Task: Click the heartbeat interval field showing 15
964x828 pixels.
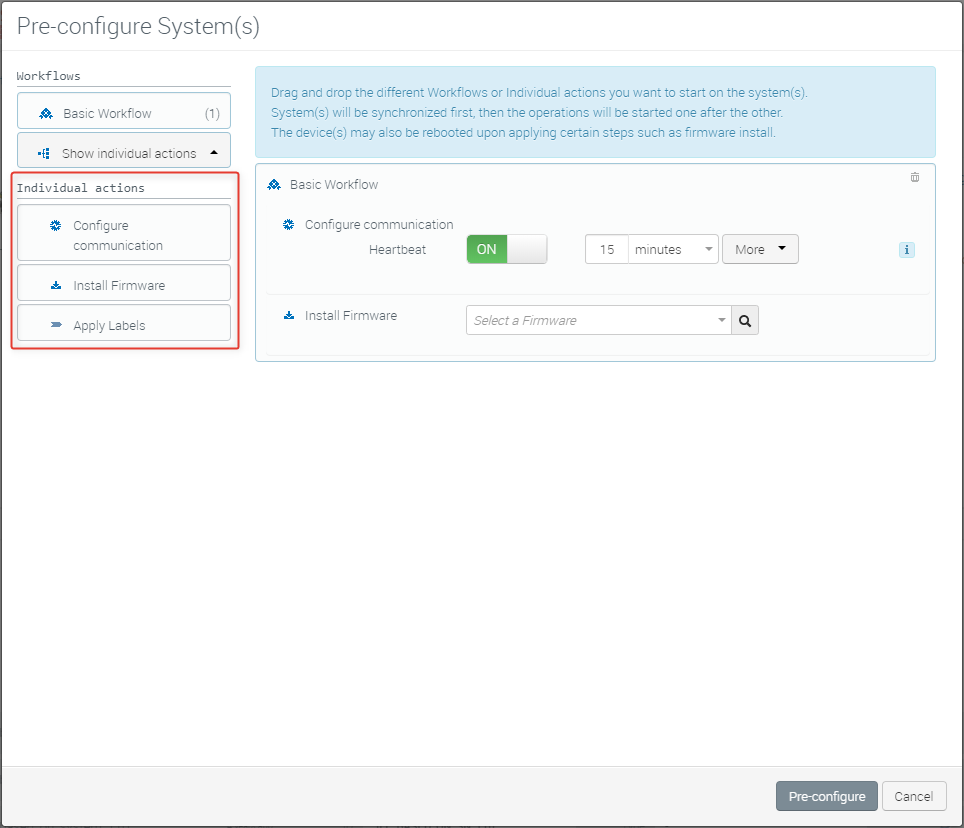Action: 607,250
